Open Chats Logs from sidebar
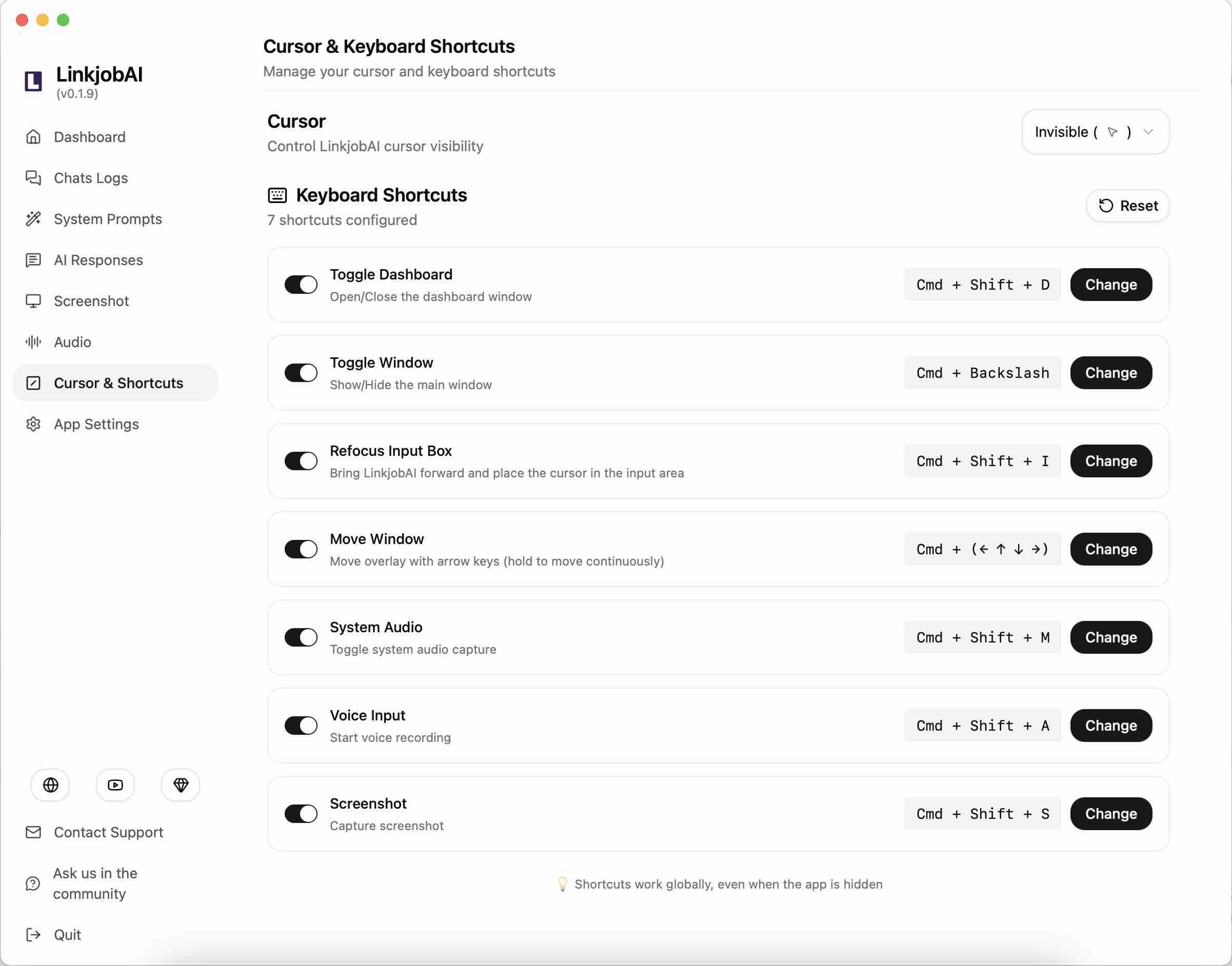The image size is (1232, 966). coord(90,177)
